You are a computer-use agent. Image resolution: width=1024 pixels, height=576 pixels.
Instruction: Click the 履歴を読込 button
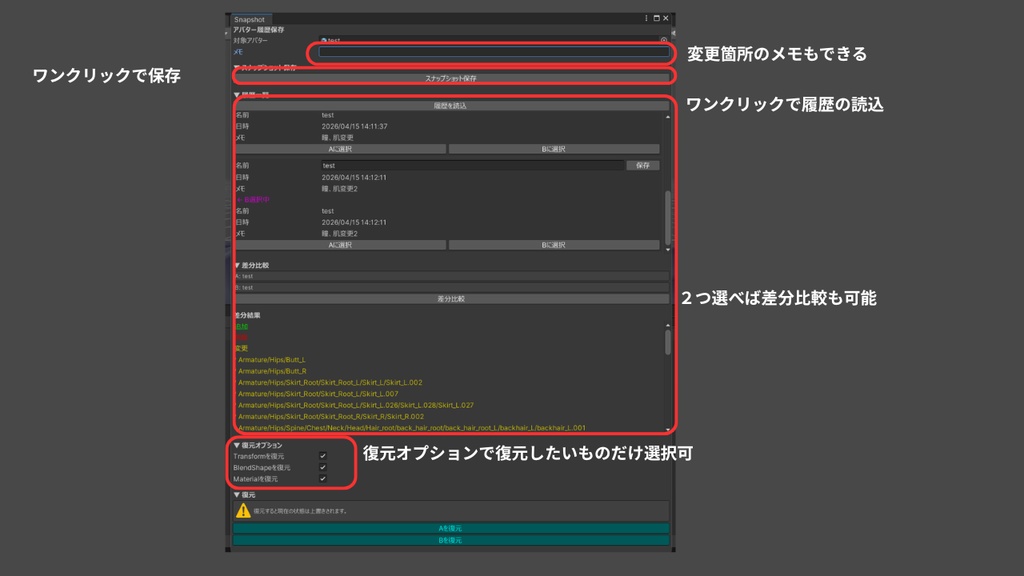tap(450, 105)
